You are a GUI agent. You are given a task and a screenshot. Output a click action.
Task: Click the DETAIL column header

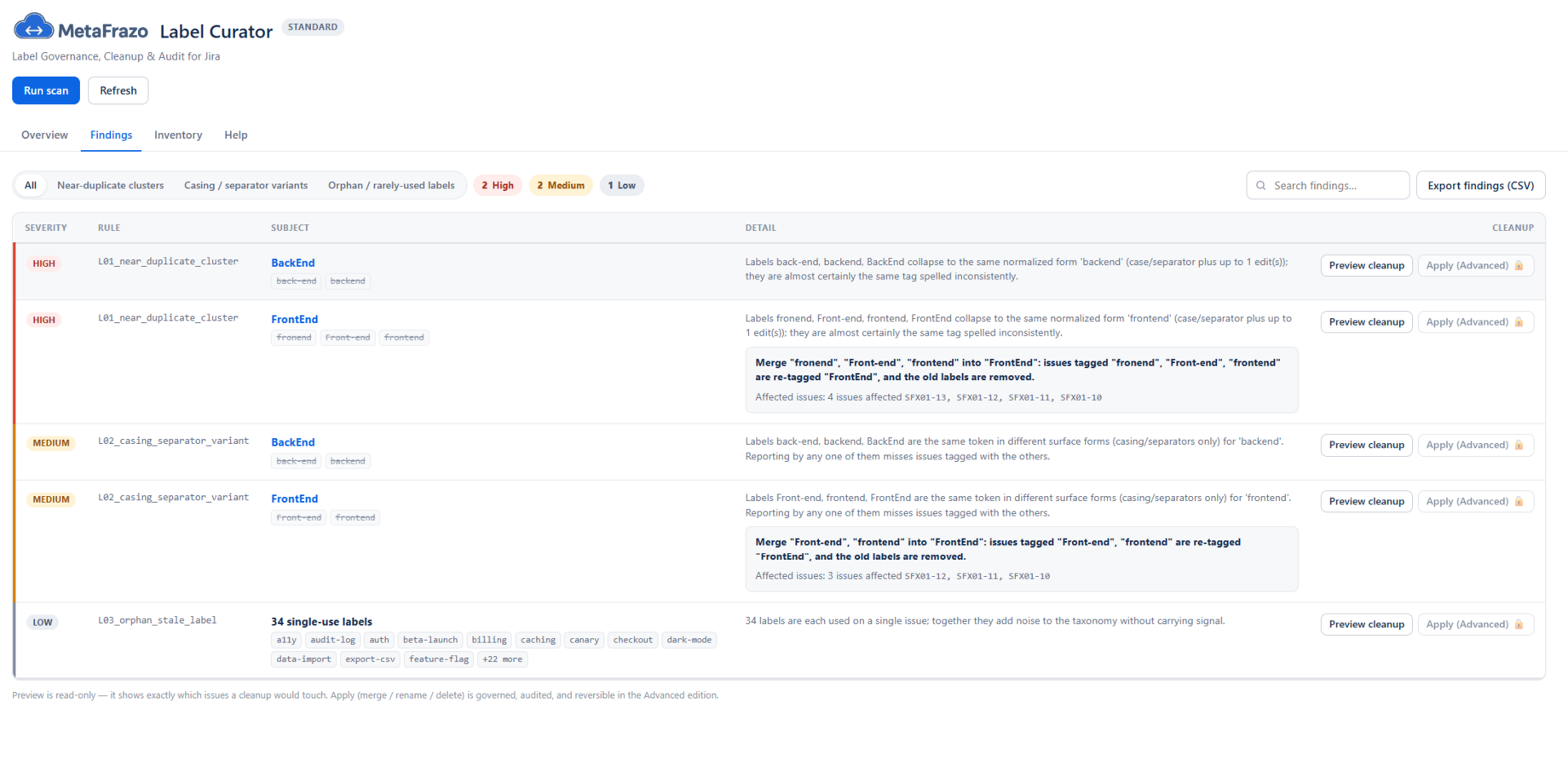pyautogui.click(x=761, y=228)
